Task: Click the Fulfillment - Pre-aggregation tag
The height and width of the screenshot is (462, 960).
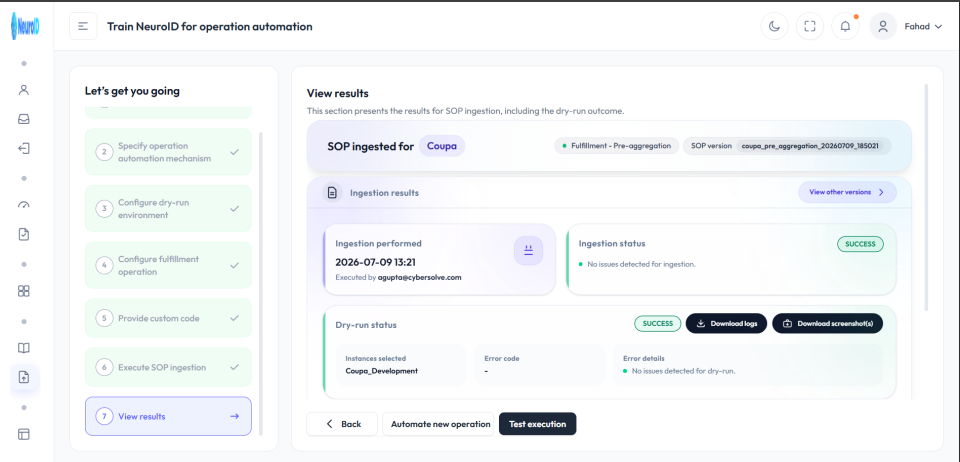Action: [x=617, y=146]
